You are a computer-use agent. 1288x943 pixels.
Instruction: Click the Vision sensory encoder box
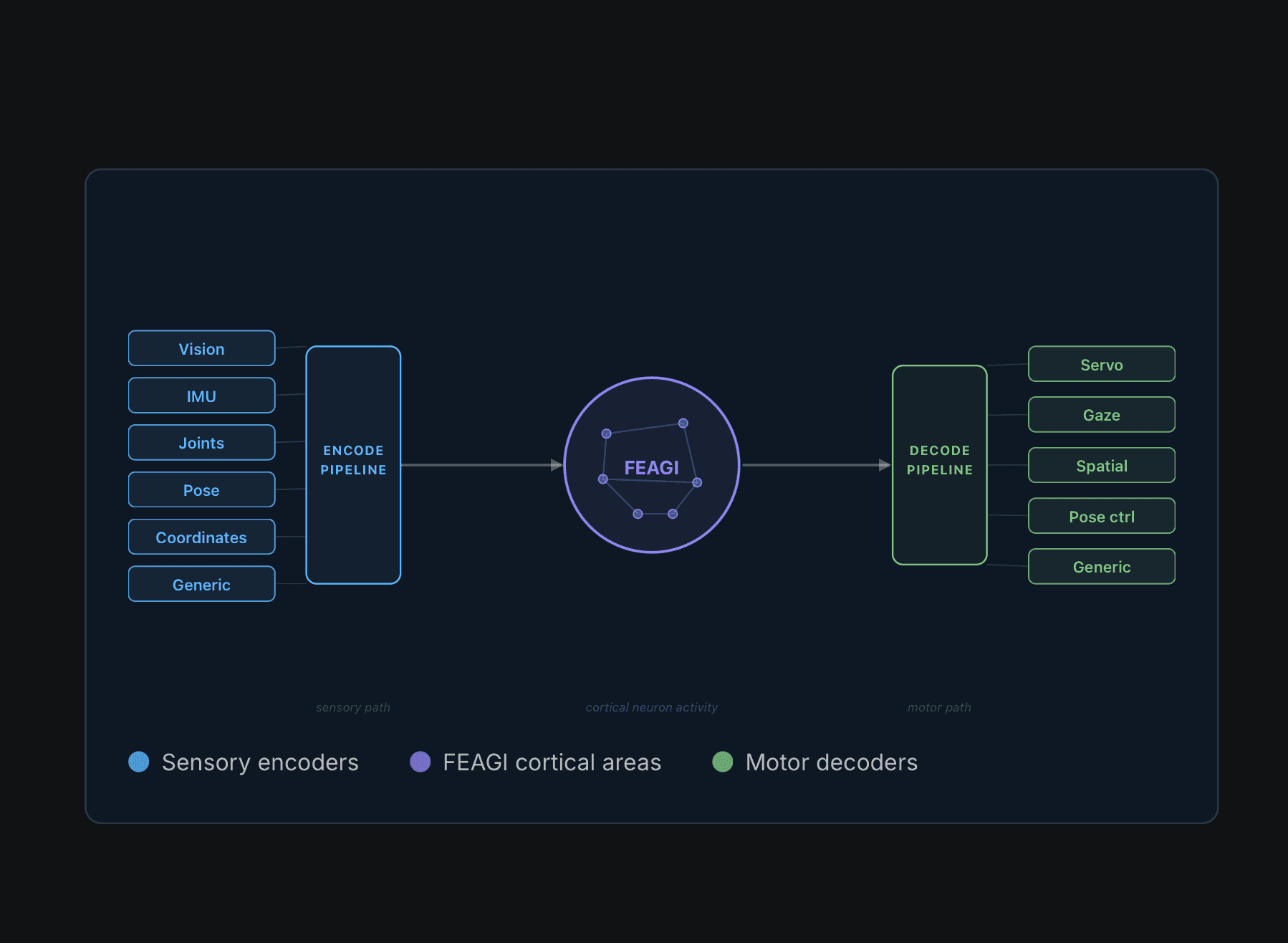(x=201, y=348)
